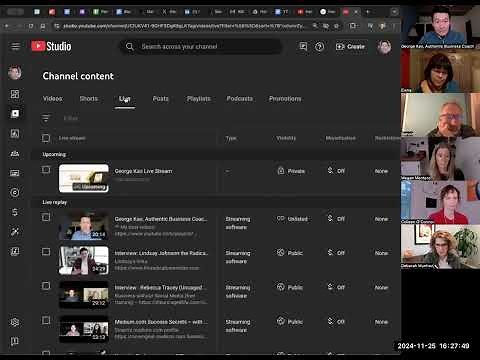
Task: Click George Kao's video tile in call panel
Action: click(x=440, y=27)
